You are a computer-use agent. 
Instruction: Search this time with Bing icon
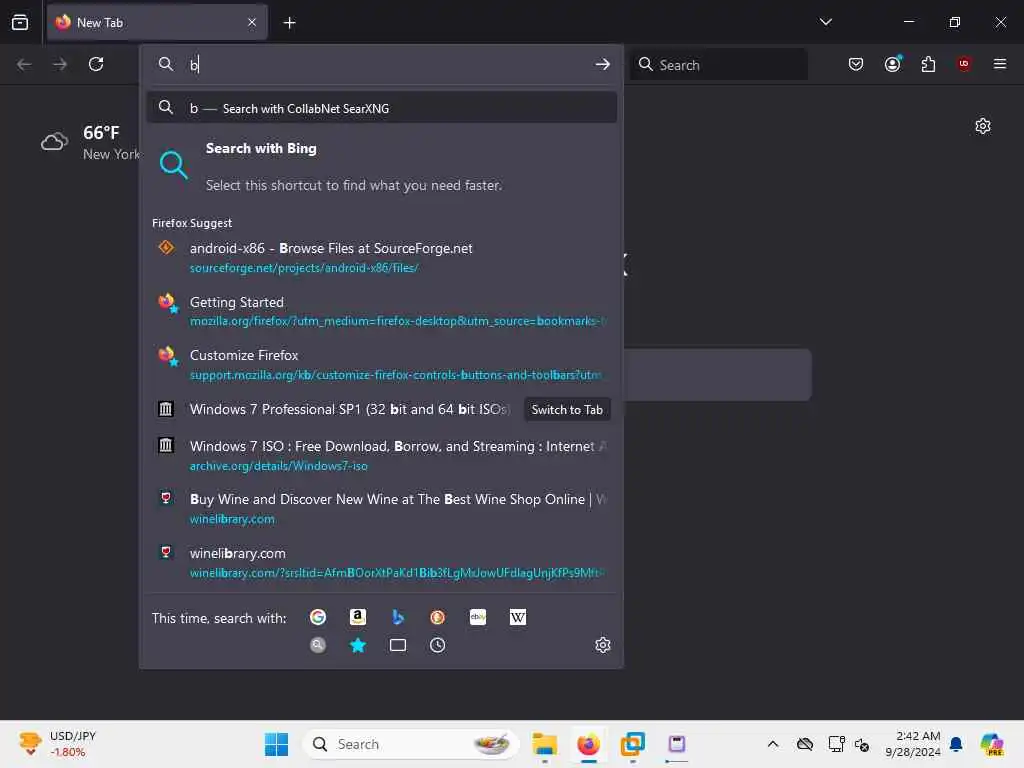pos(398,617)
